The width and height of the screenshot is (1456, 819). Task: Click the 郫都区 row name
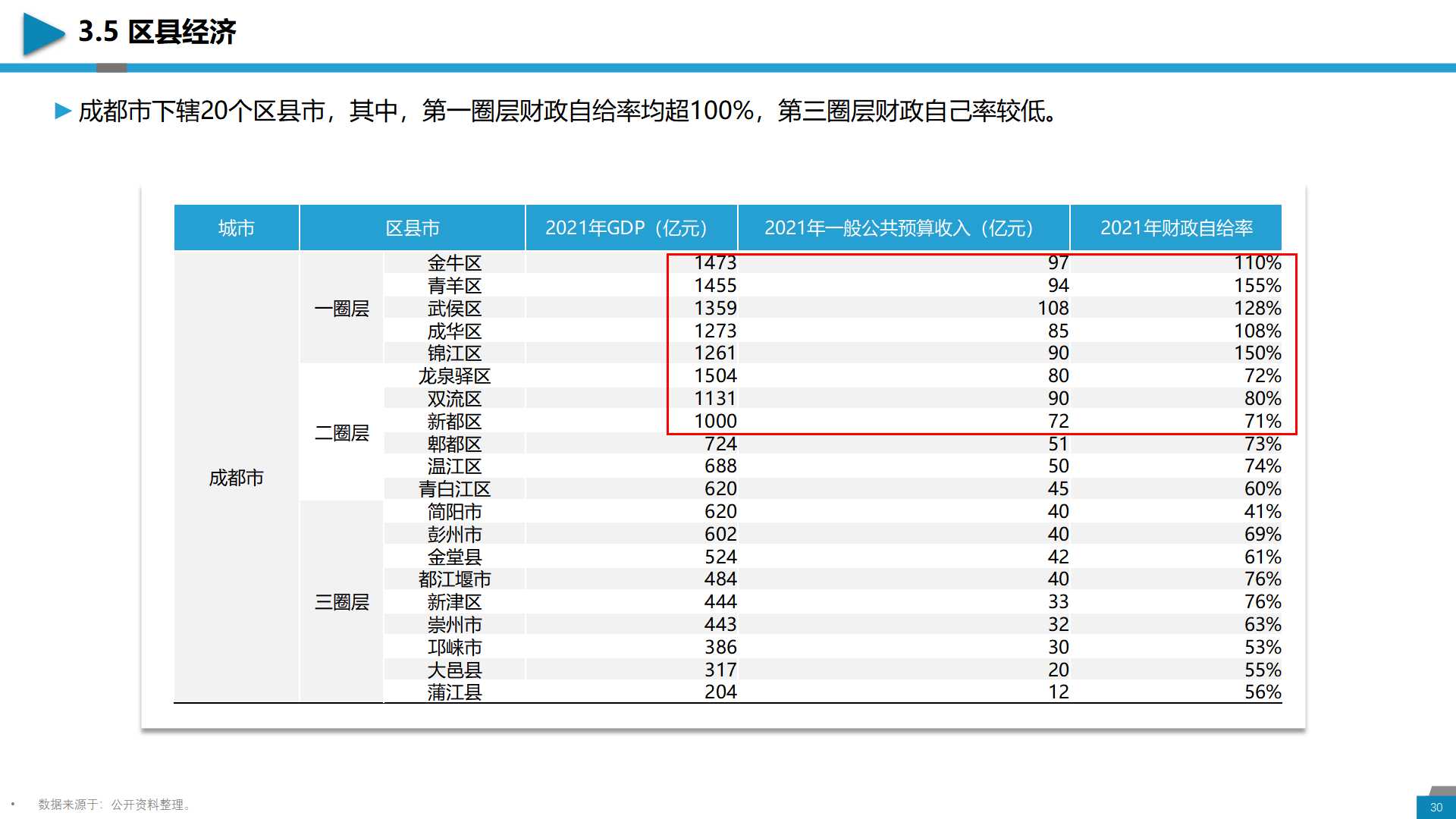coord(454,444)
